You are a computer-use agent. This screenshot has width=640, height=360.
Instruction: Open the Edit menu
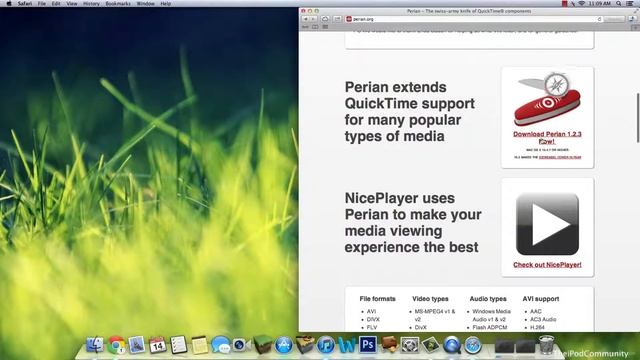click(x=56, y=4)
